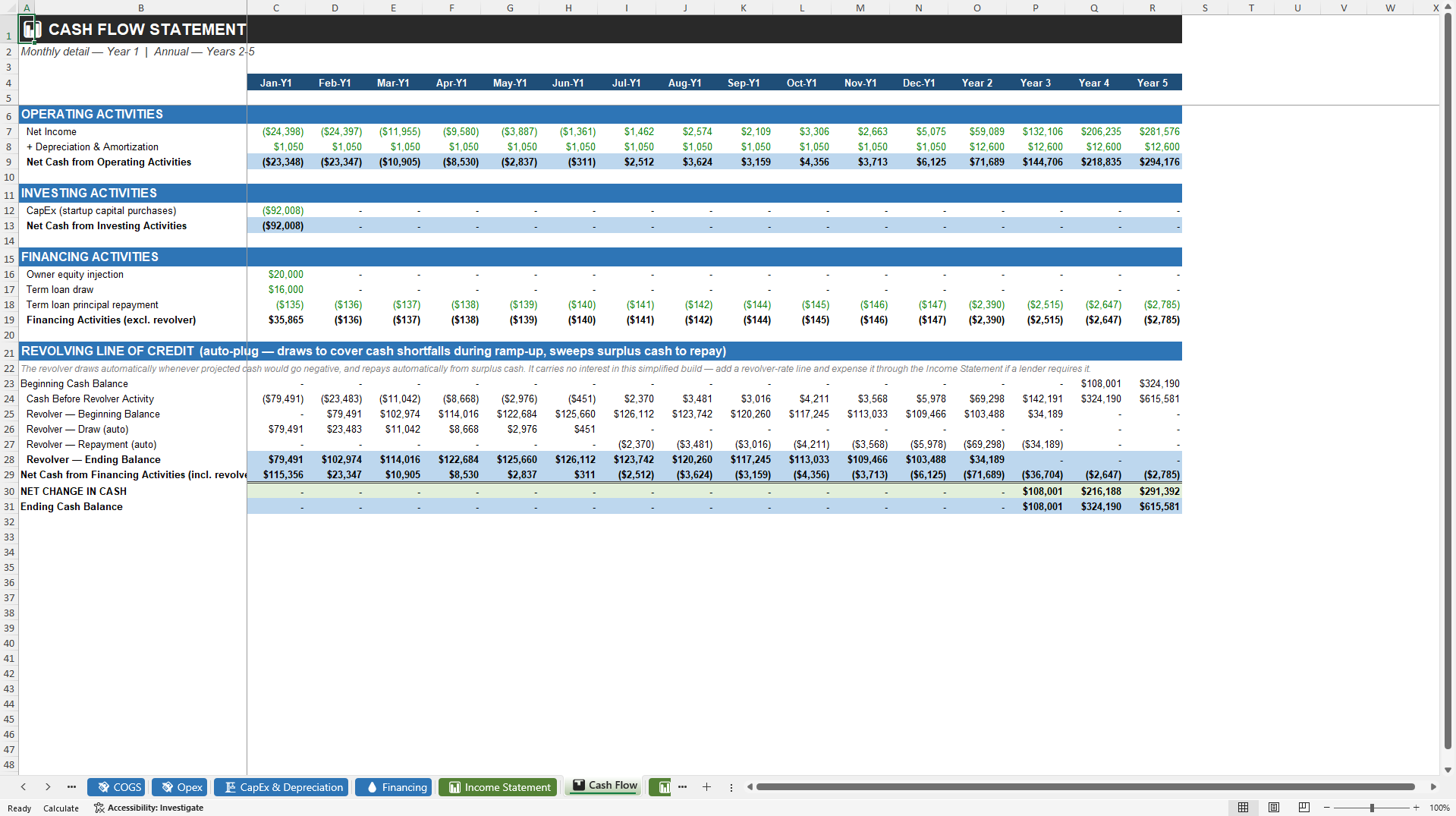
Task: Add a new sheet with plus icon
Action: (706, 787)
